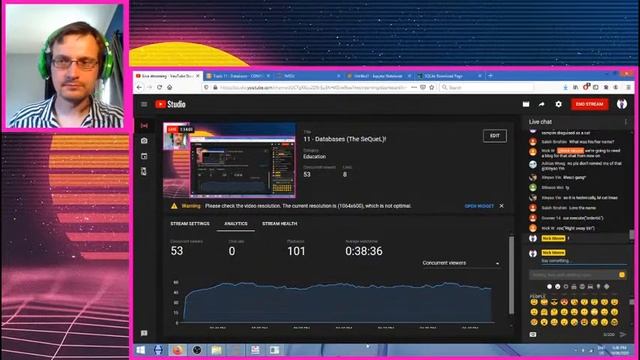This screenshot has width=640, height=360.
Task: Click the YouTube Studio logo
Action: (170, 104)
